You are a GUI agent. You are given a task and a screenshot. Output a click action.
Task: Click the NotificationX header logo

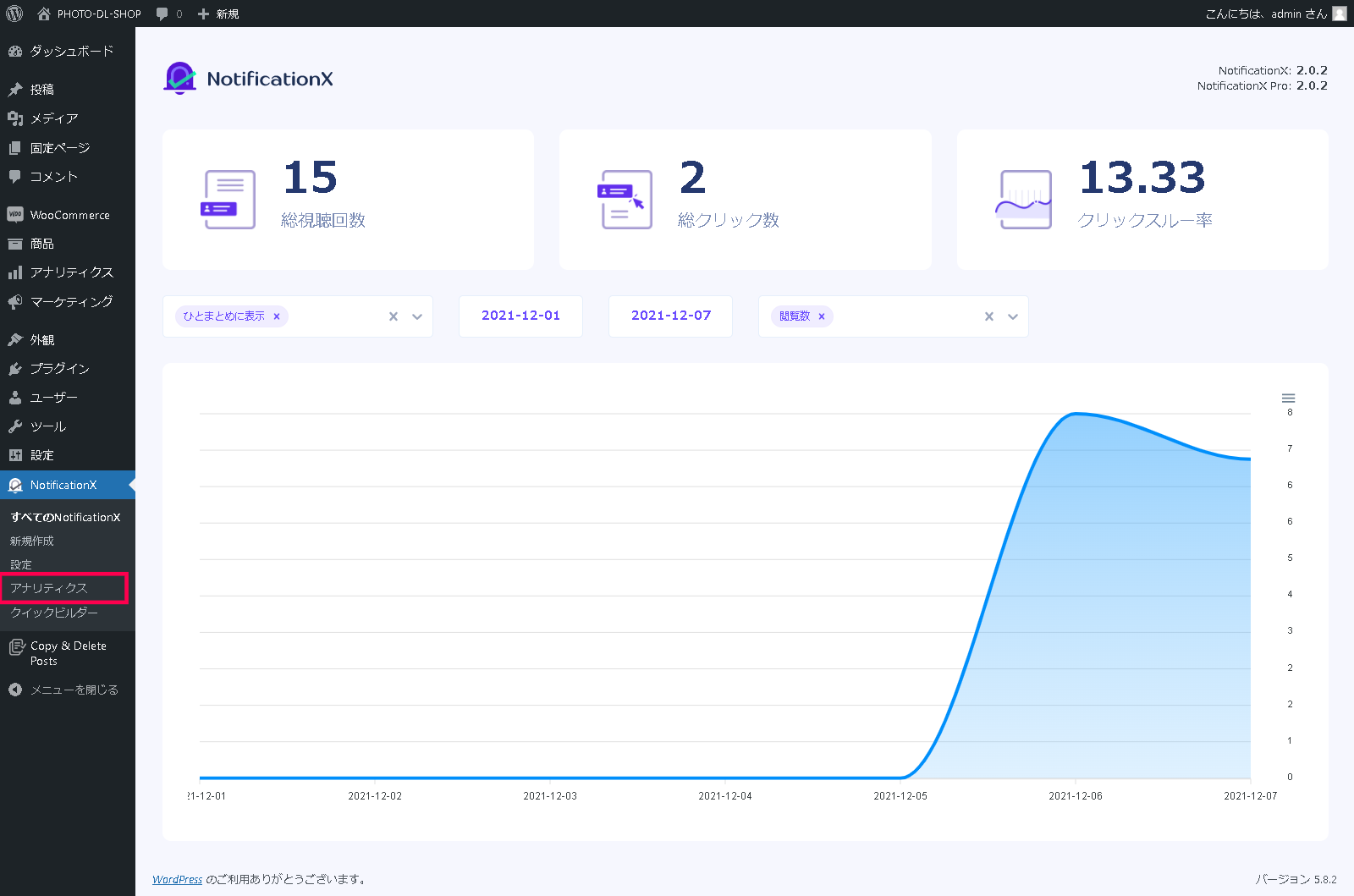[x=248, y=79]
